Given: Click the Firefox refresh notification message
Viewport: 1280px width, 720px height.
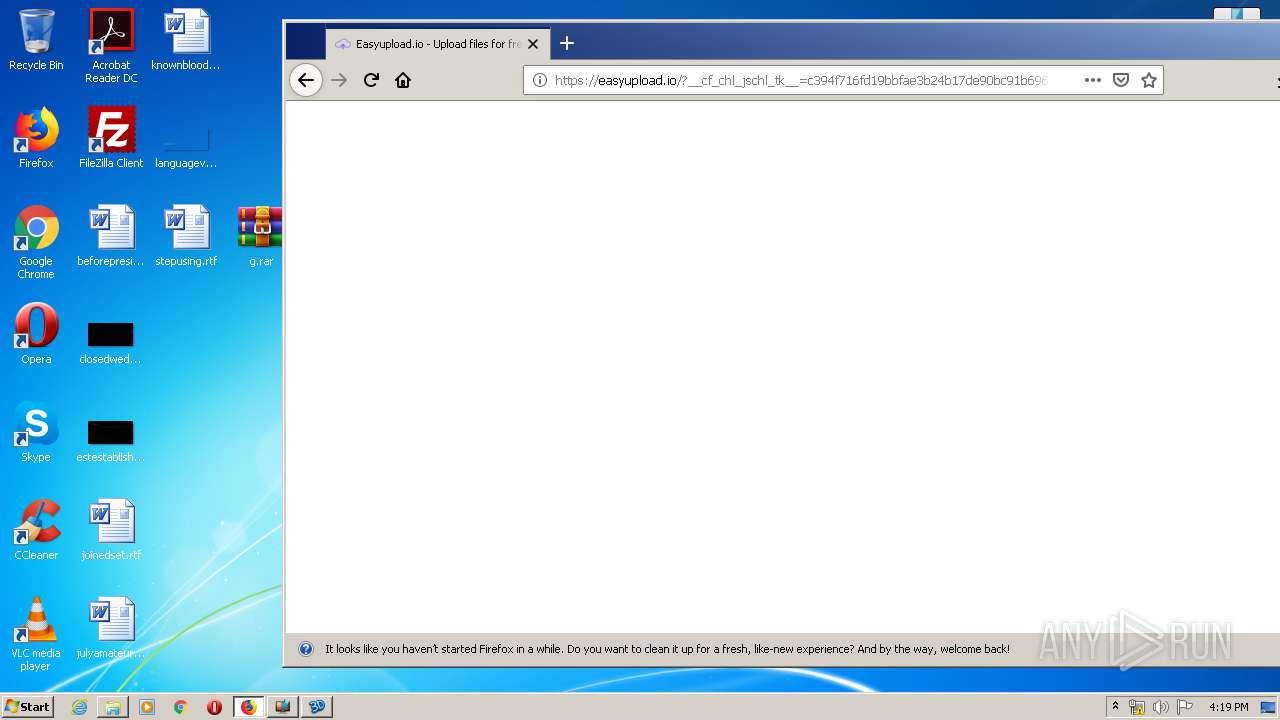Looking at the screenshot, I should pyautogui.click(x=667, y=649).
